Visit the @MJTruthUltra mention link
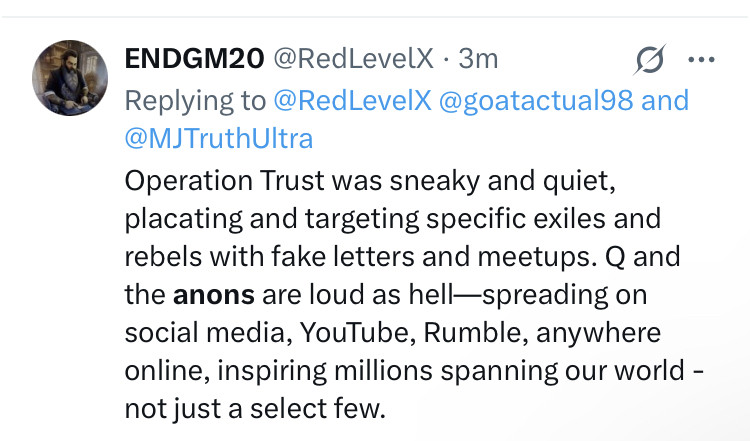This screenshot has height=441, width=750. pyautogui.click(x=219, y=139)
